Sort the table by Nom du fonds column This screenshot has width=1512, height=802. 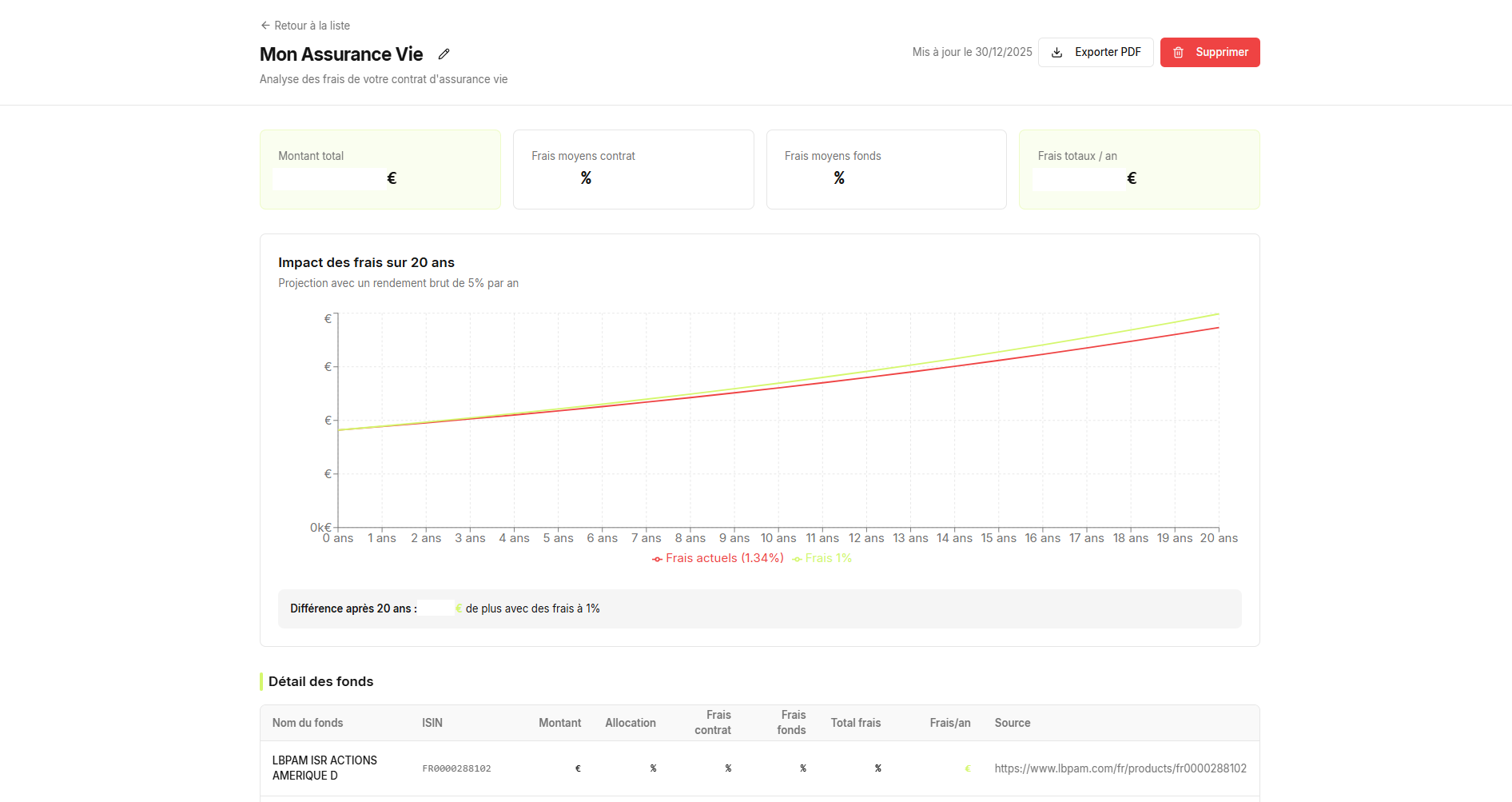308,722
